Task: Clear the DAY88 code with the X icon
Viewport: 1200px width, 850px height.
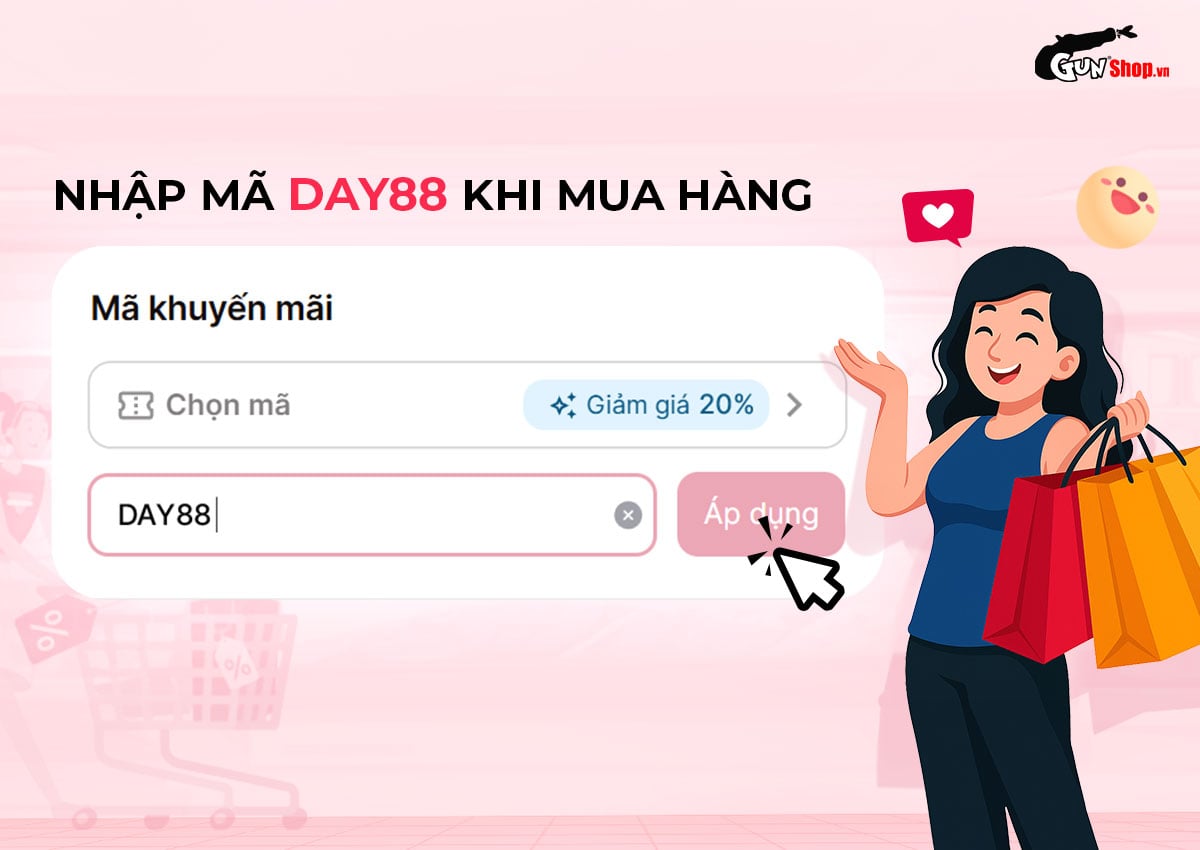Action: [x=628, y=516]
